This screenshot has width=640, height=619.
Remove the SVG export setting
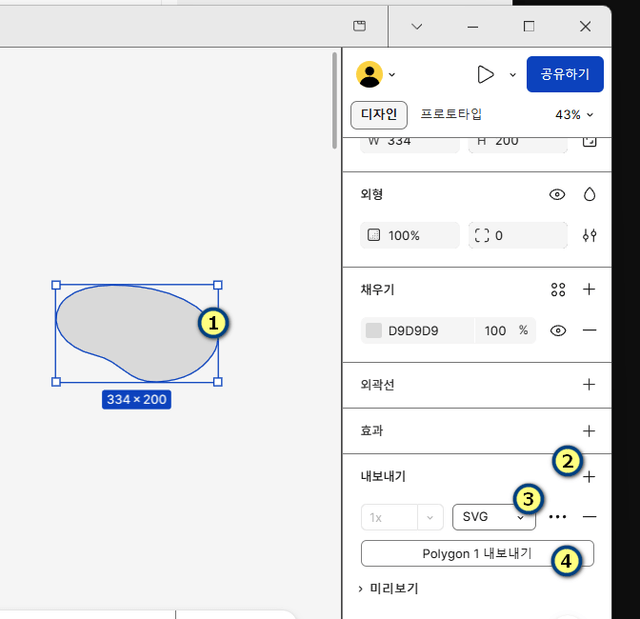pos(589,517)
